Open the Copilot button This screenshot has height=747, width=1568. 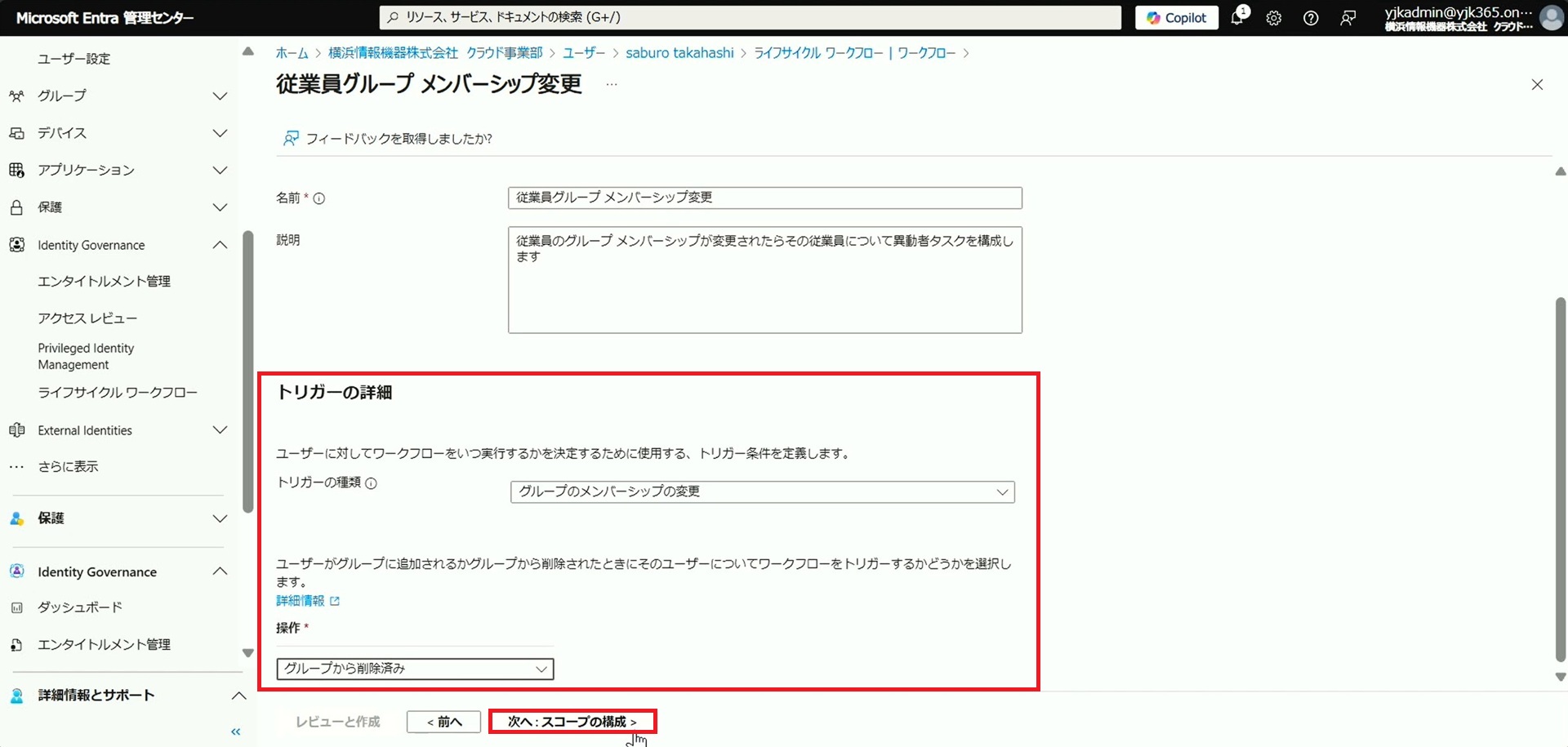pyautogui.click(x=1176, y=18)
